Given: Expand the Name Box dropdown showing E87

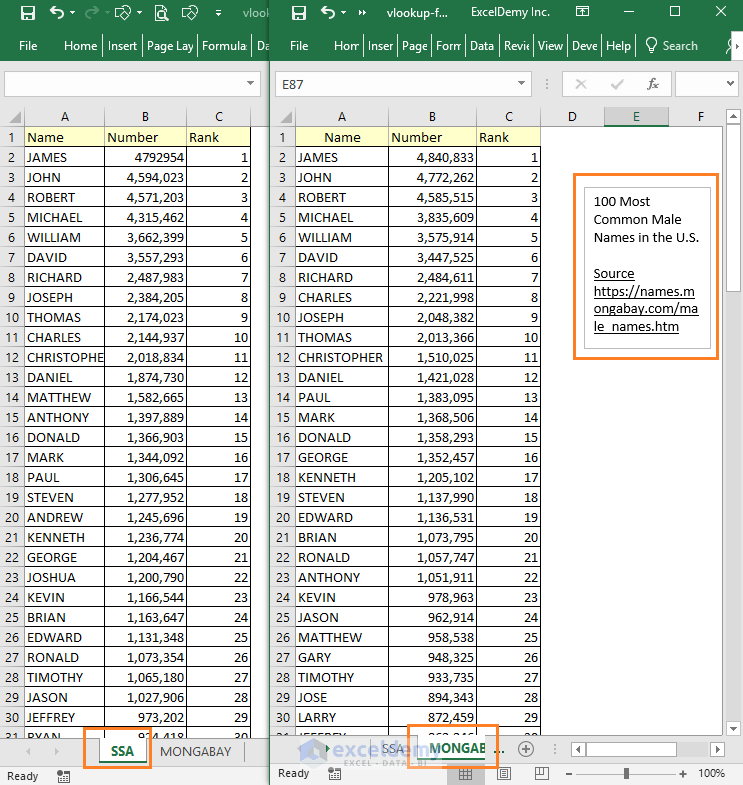Looking at the screenshot, I should pos(521,85).
